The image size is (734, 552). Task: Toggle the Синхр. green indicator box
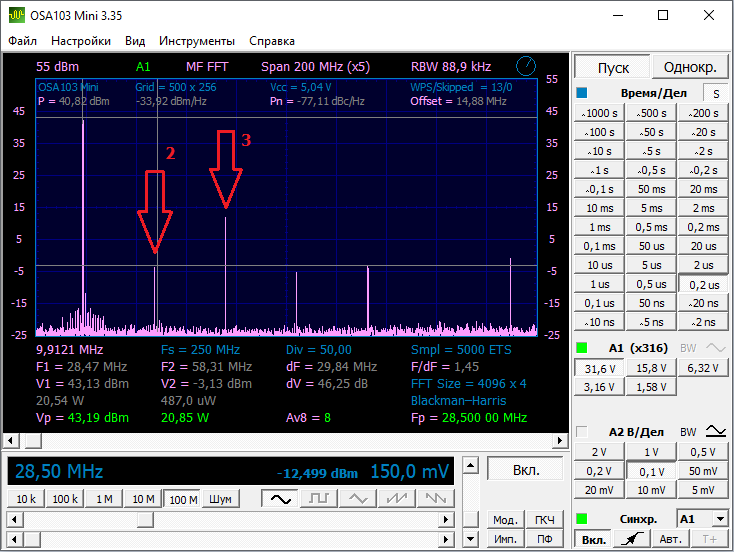(582, 519)
